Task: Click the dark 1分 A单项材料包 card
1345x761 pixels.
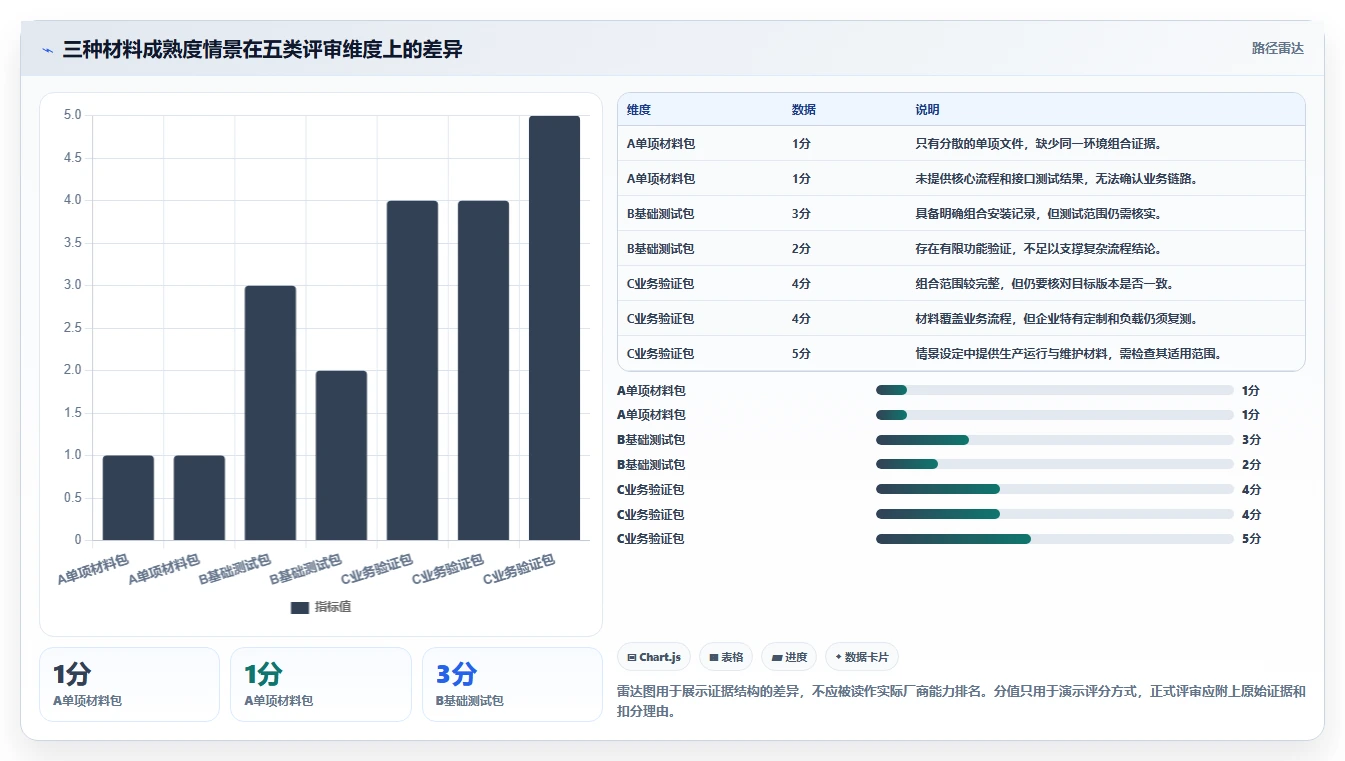Action: tap(129, 684)
